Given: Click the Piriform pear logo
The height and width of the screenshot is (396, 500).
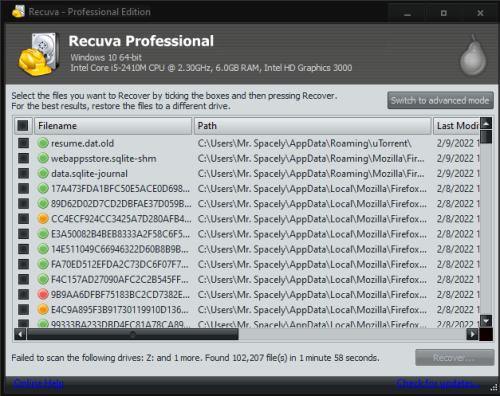Looking at the screenshot, I should click(x=473, y=55).
